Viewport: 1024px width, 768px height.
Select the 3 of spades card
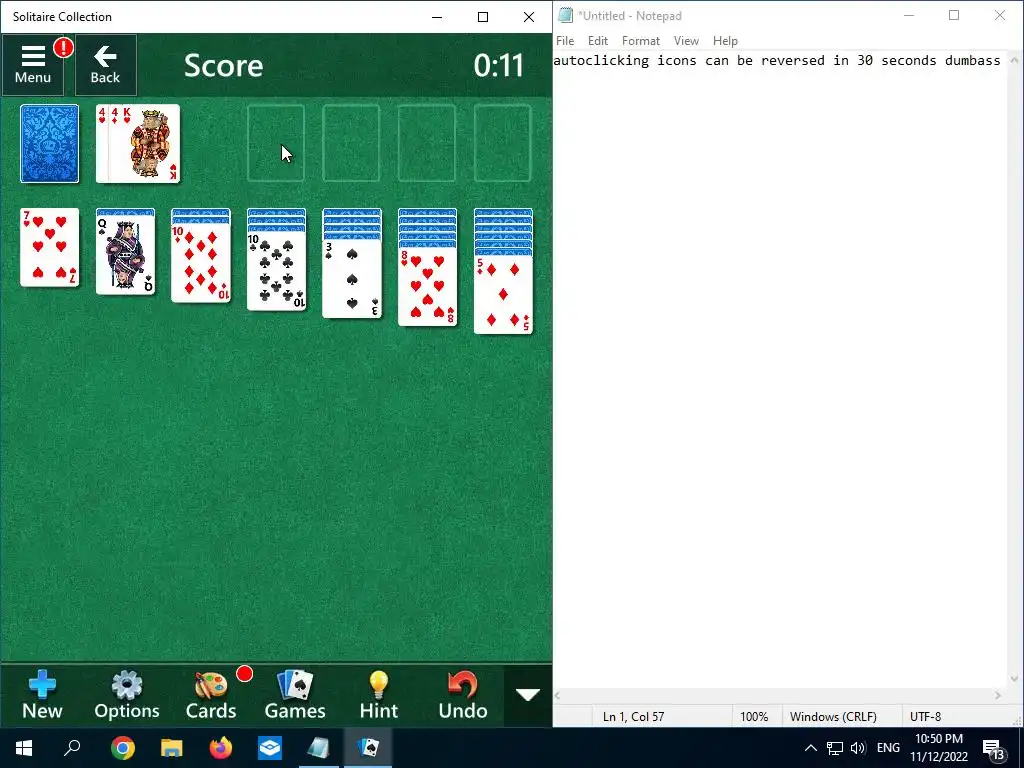[352, 279]
